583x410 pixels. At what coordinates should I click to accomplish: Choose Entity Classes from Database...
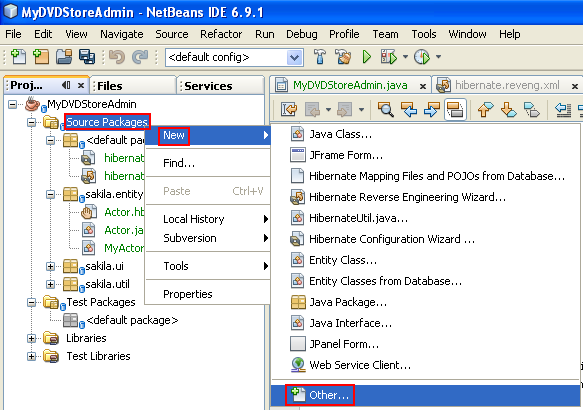click(426, 281)
